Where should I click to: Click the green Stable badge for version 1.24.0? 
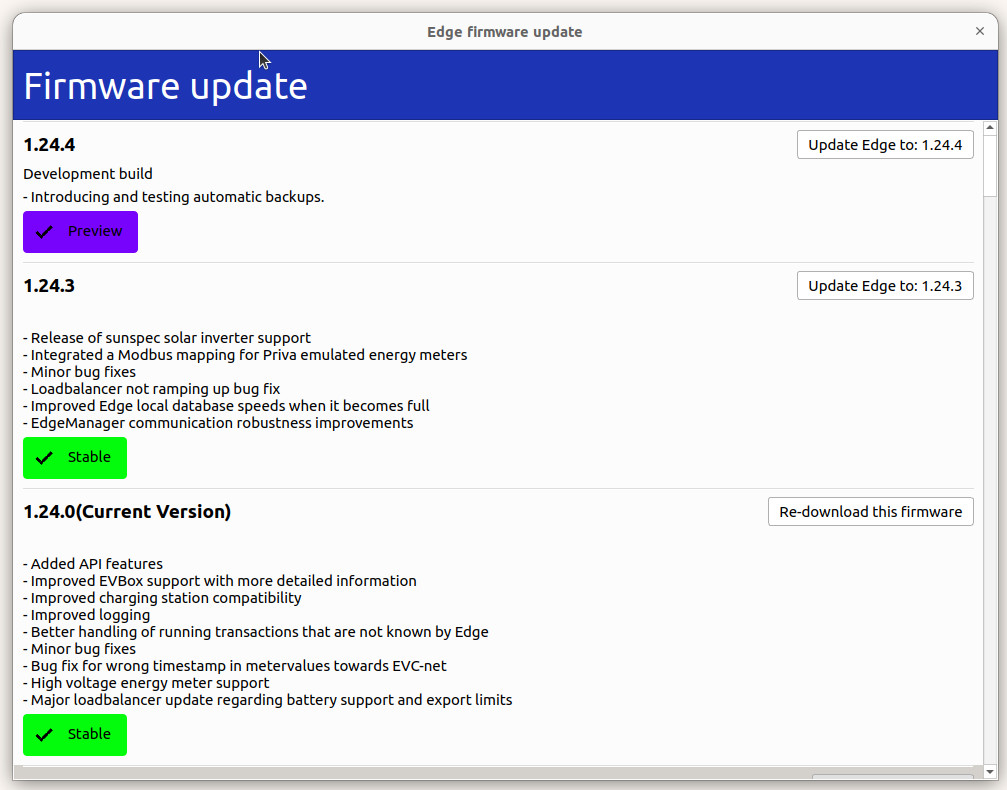75,734
